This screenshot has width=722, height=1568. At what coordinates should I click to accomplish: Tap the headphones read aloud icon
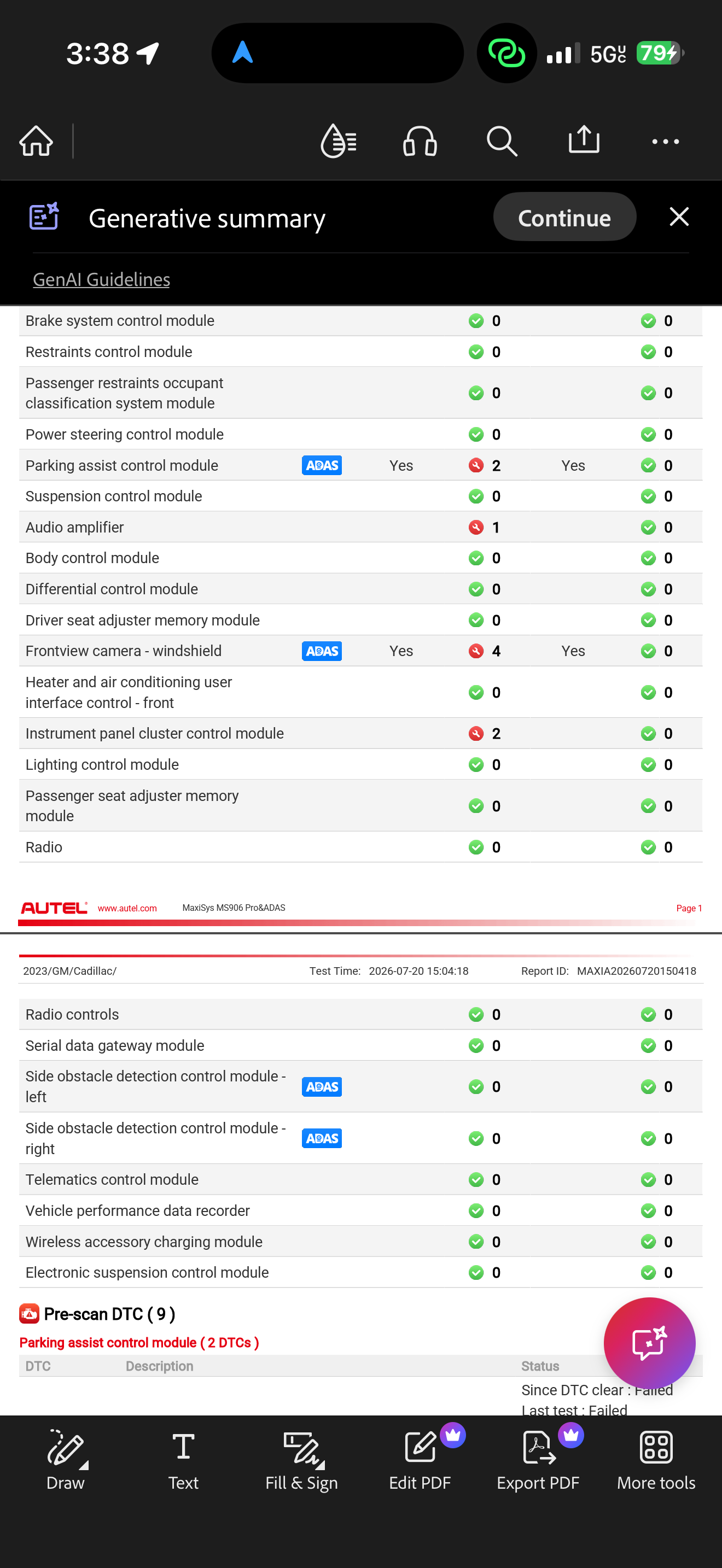[420, 141]
